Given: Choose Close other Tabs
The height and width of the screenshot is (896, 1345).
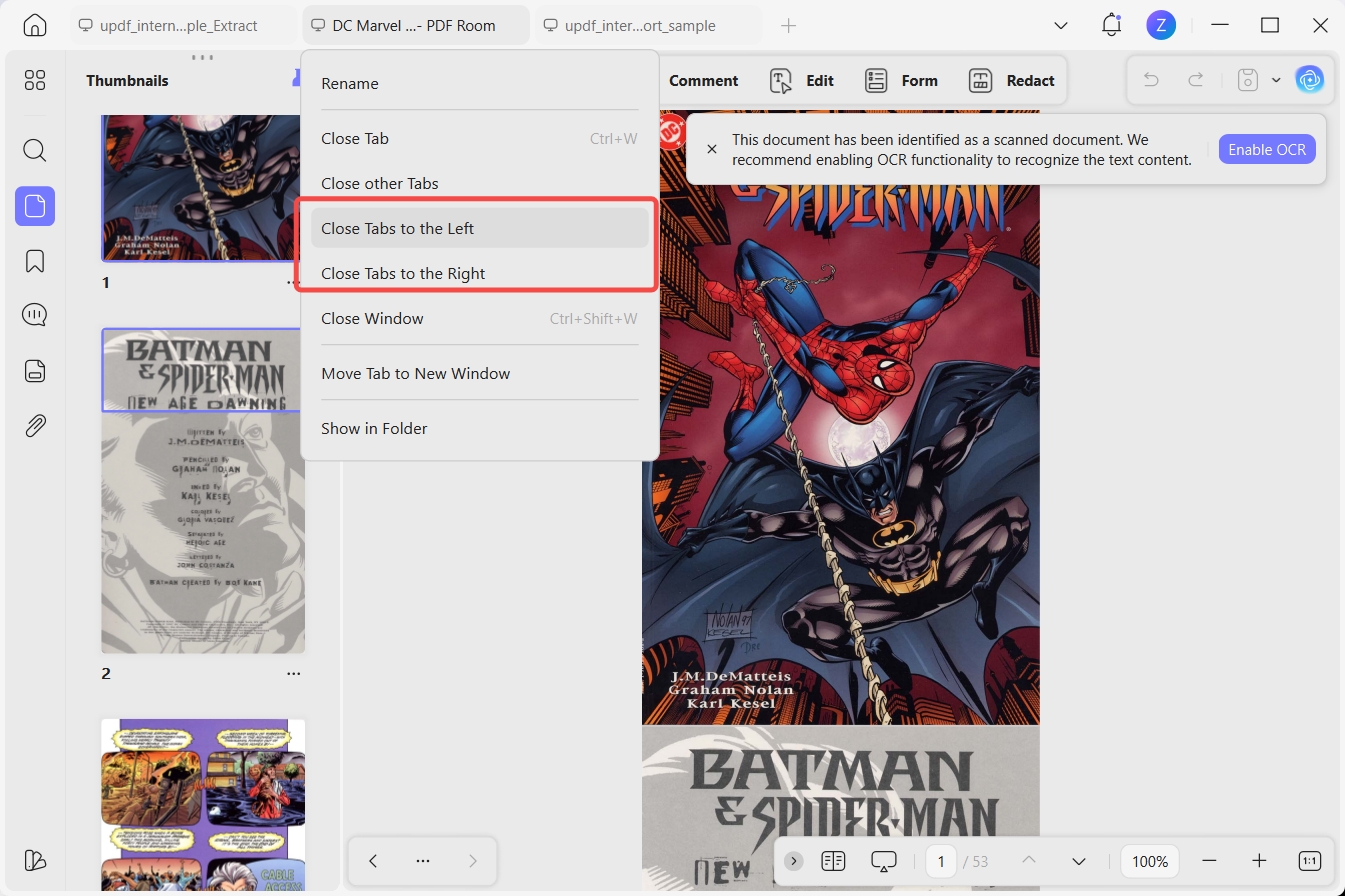Looking at the screenshot, I should (x=480, y=183).
